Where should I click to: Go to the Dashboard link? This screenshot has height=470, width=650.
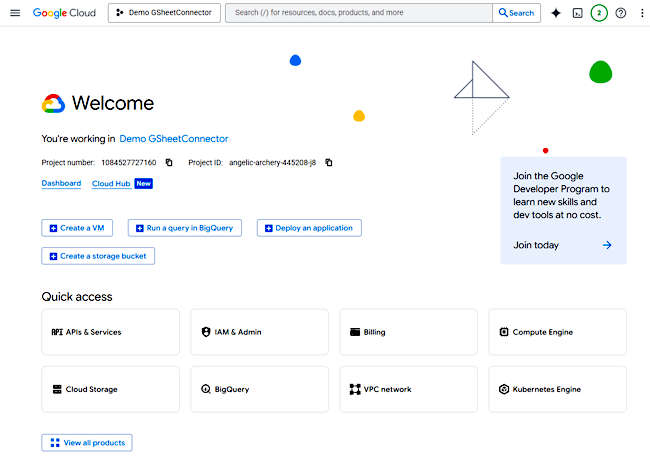(x=61, y=183)
